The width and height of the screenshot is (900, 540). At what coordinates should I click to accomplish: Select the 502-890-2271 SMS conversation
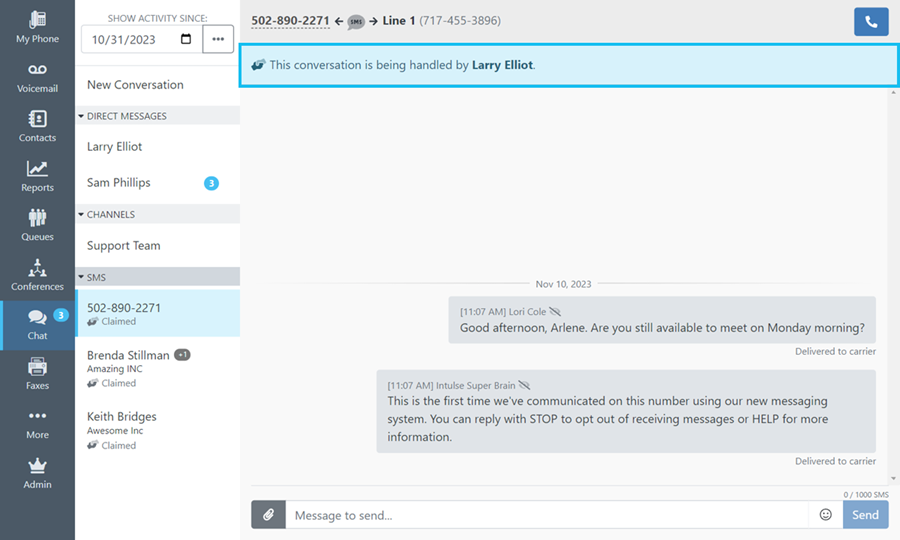point(158,313)
